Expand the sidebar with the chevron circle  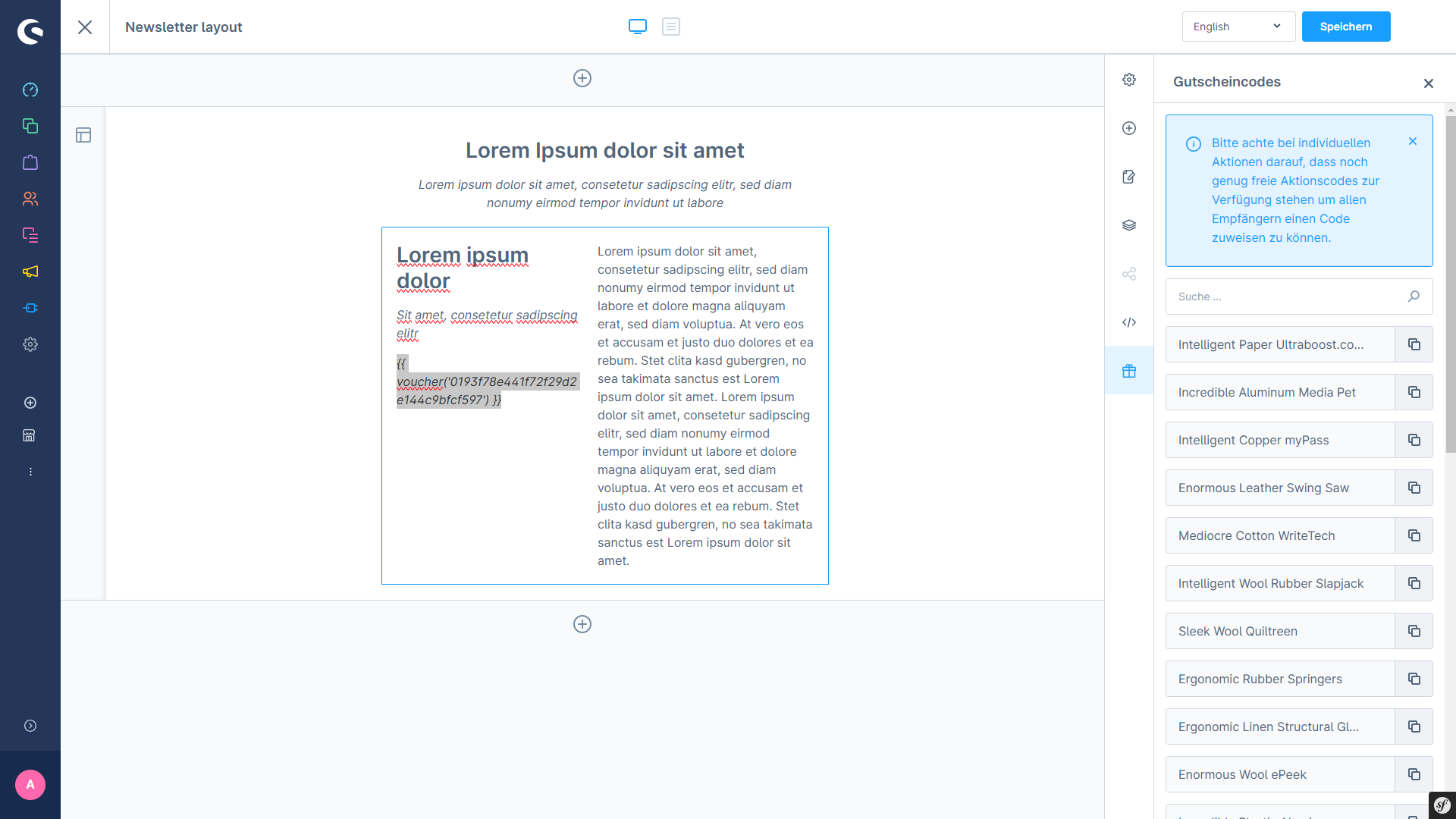(x=30, y=726)
